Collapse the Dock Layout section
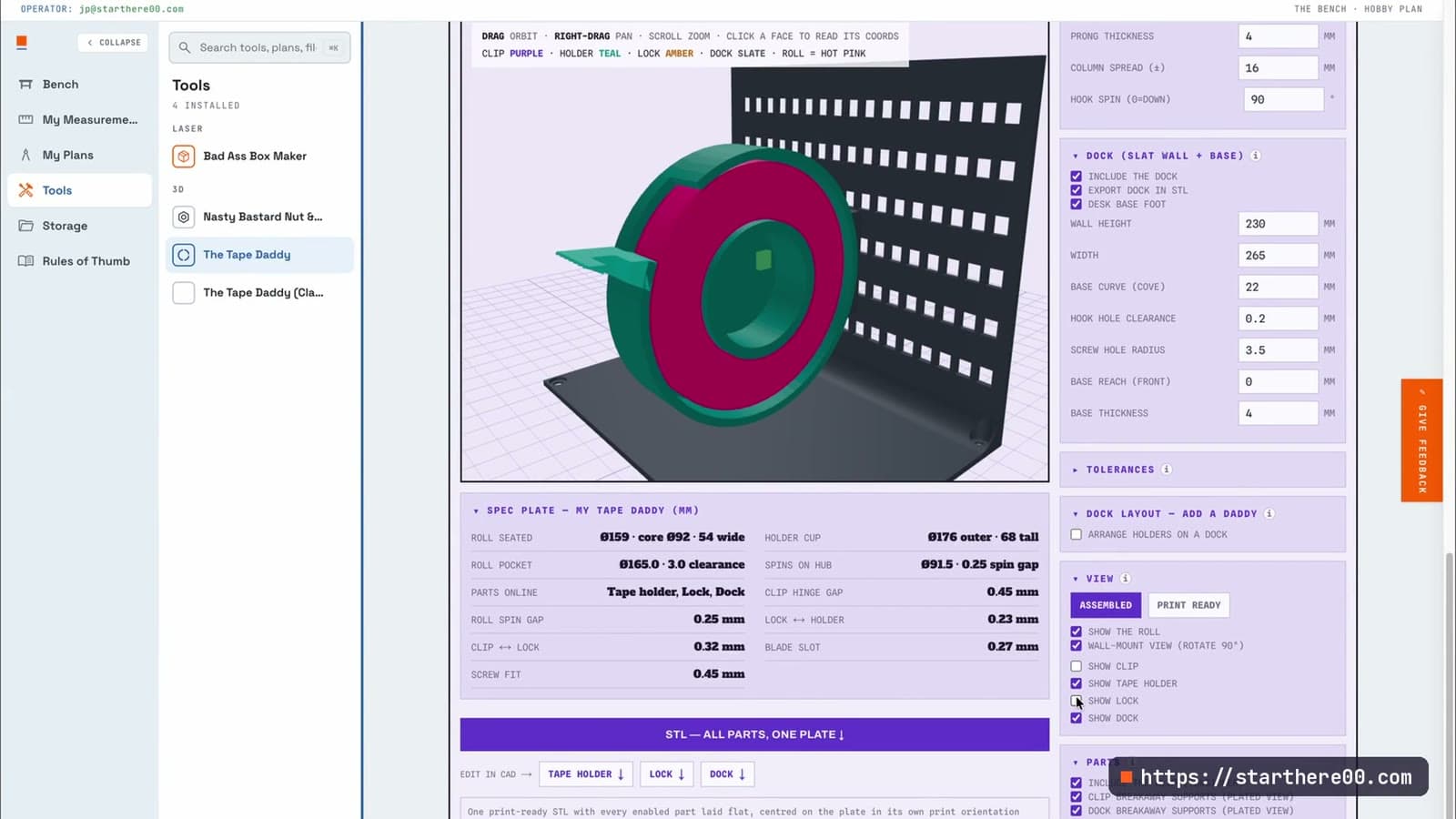This screenshot has width=1456, height=819. 1076,514
